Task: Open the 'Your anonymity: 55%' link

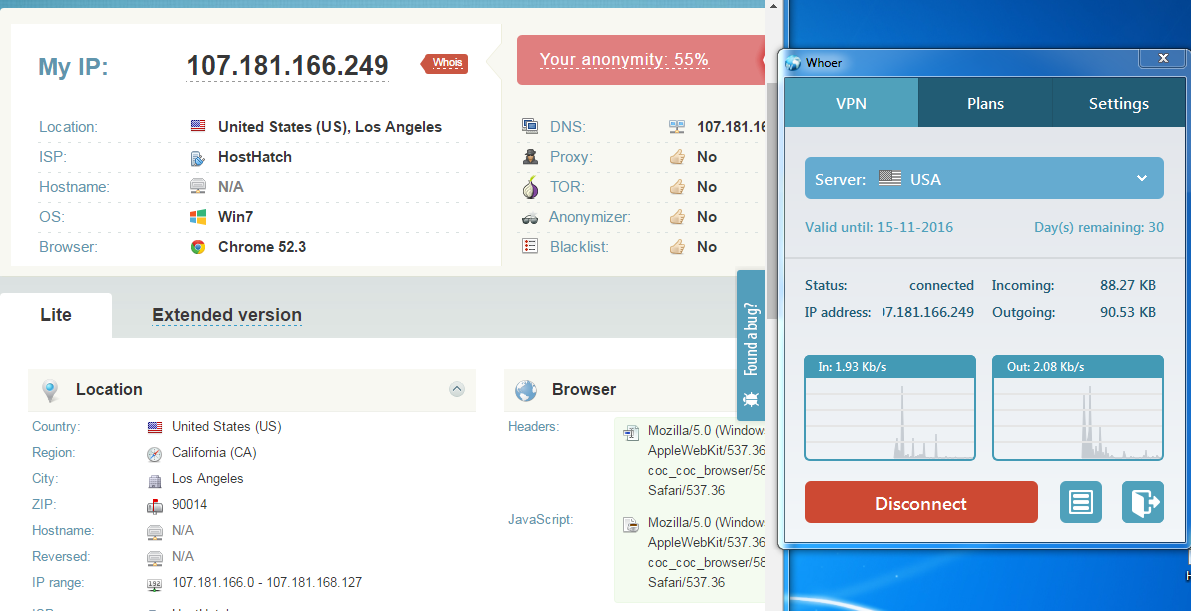Action: (x=624, y=59)
